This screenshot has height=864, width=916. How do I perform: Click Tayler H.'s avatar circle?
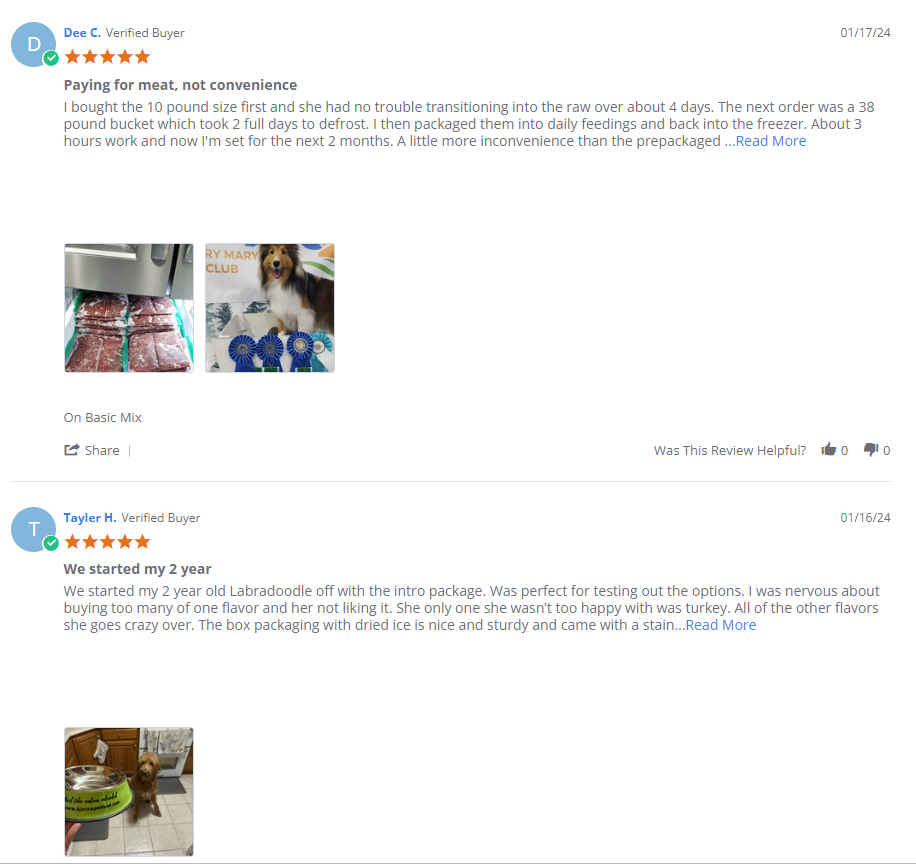pyautogui.click(x=33, y=529)
